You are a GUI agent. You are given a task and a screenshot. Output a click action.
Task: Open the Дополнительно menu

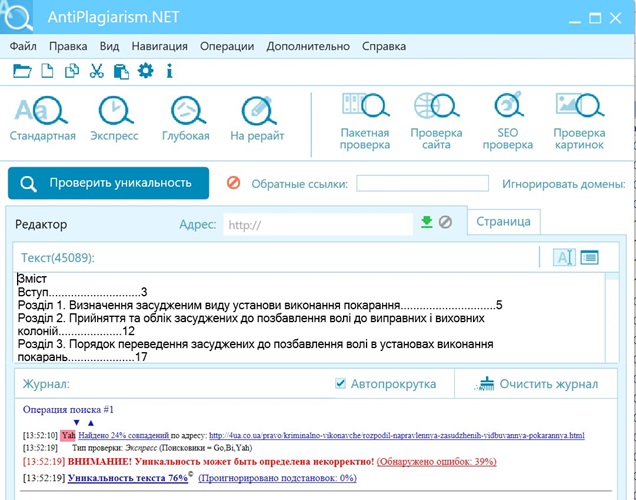pos(308,46)
